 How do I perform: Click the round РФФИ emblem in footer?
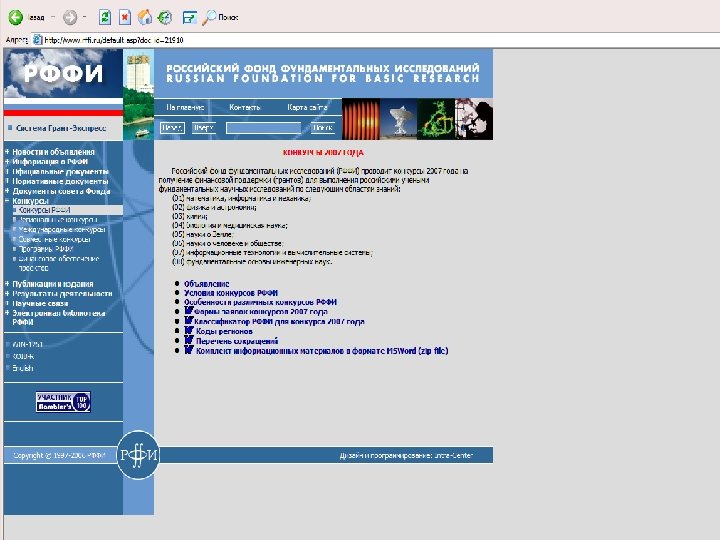coord(138,455)
